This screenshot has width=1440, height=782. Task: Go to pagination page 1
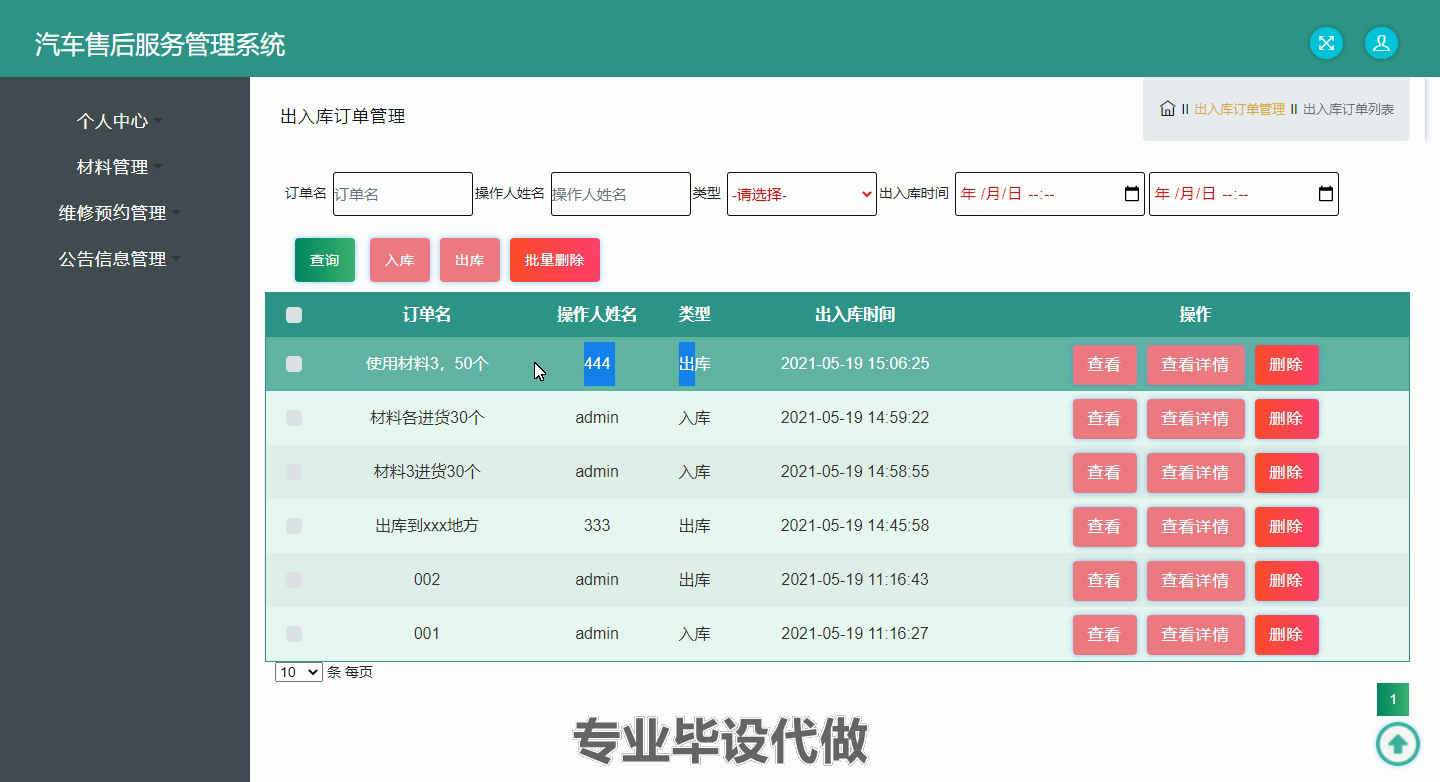click(1393, 700)
